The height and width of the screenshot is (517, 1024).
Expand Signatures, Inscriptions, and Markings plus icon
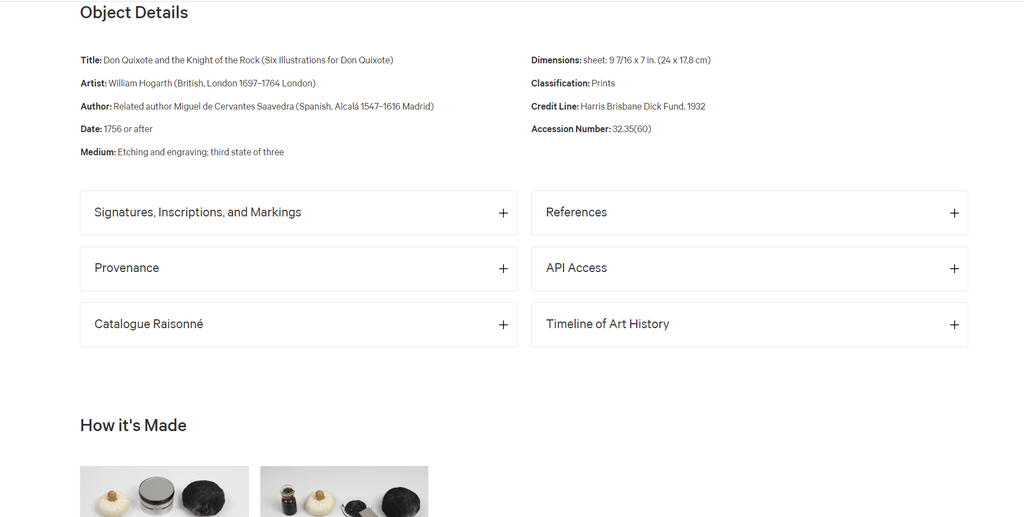(503, 213)
